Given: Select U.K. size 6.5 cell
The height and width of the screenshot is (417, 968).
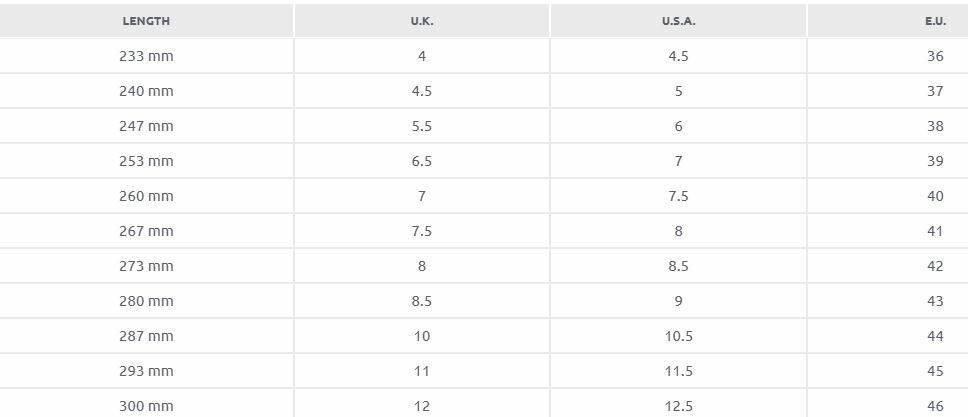Looking at the screenshot, I should (422, 161).
